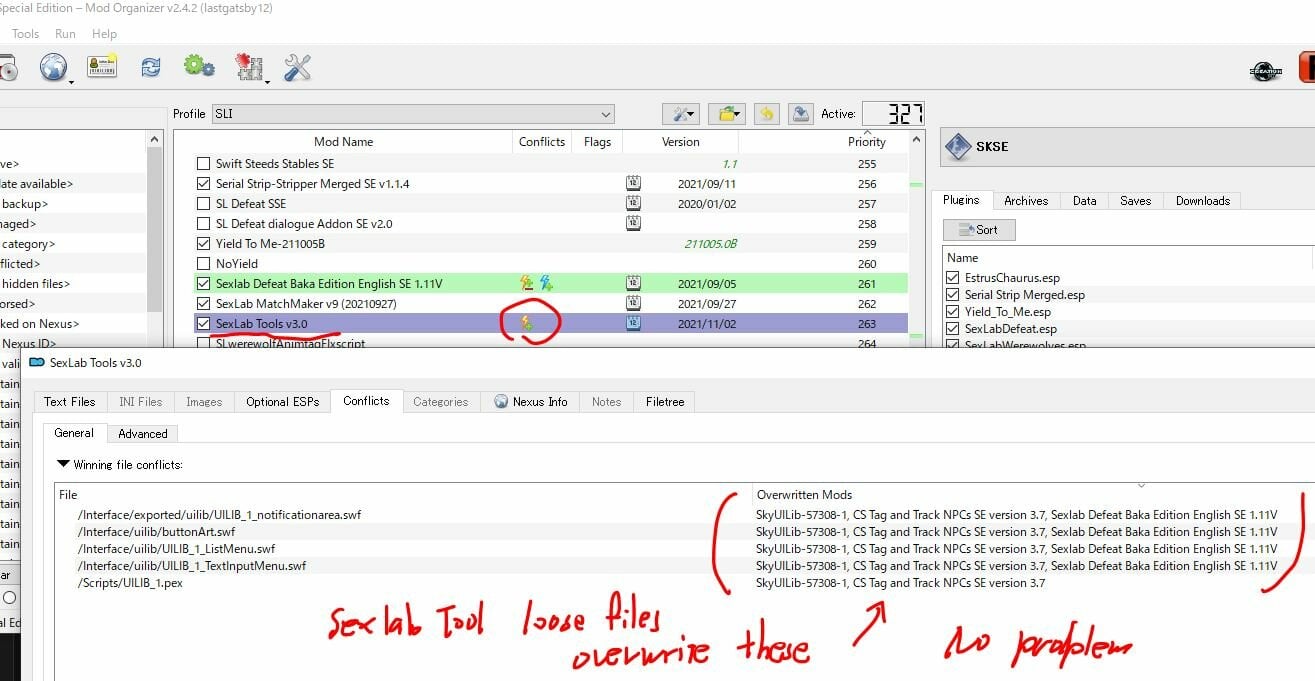Open the Run menu
The image size is (1315, 681).
point(66,33)
